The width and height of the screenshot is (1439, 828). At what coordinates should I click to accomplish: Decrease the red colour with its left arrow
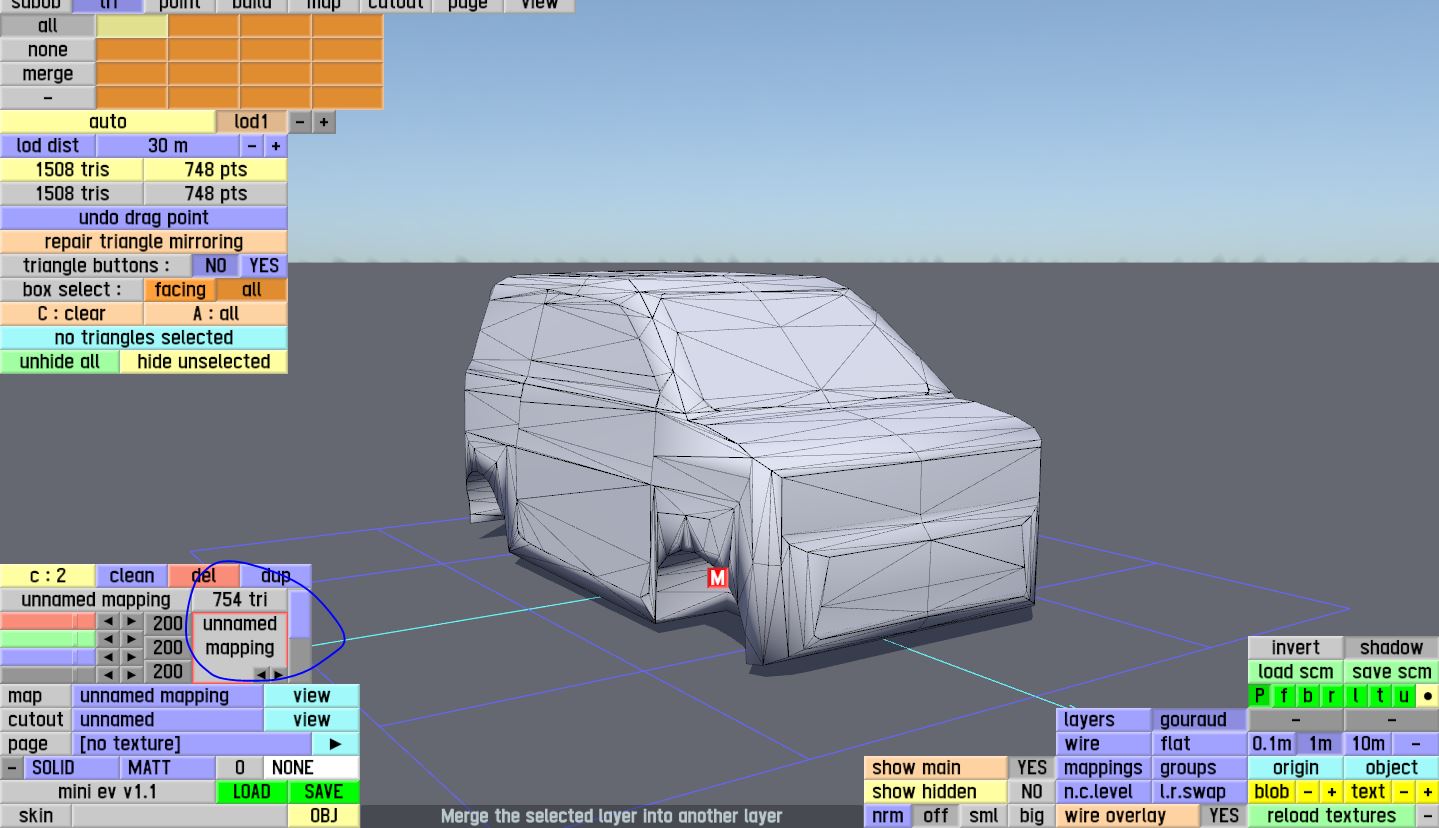click(108, 622)
